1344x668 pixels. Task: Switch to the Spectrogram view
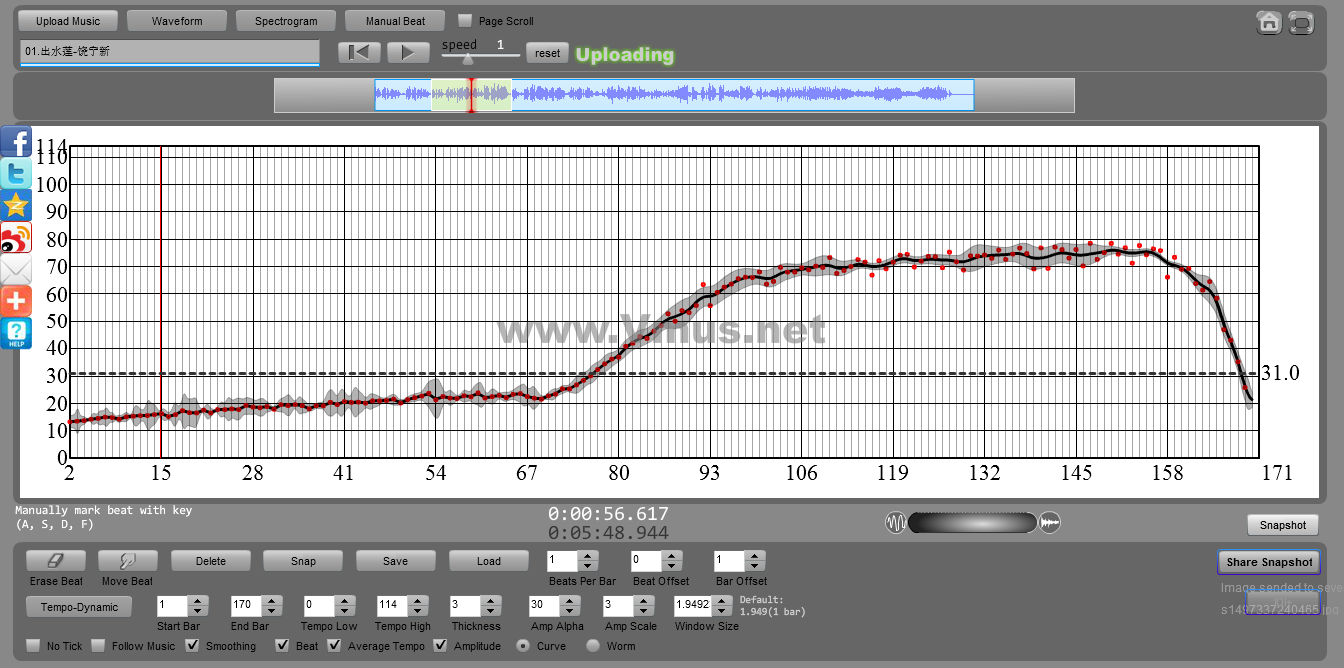pyautogui.click(x=286, y=20)
